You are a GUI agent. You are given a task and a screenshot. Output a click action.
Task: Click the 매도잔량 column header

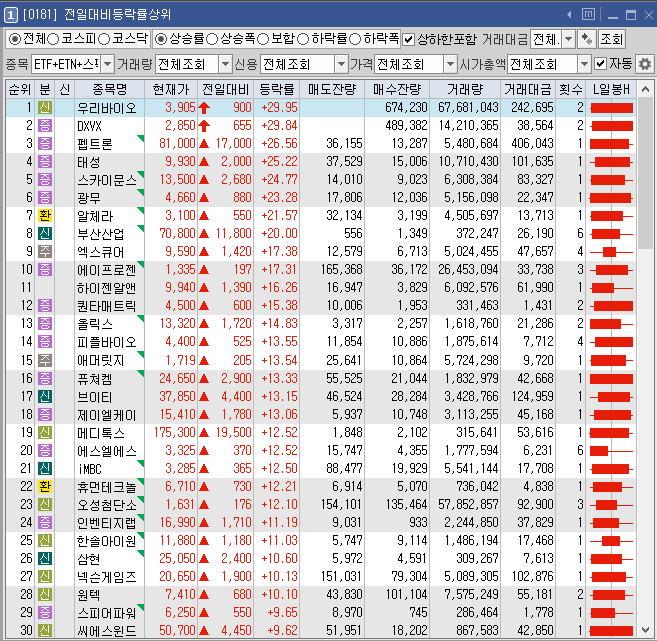[x=332, y=89]
